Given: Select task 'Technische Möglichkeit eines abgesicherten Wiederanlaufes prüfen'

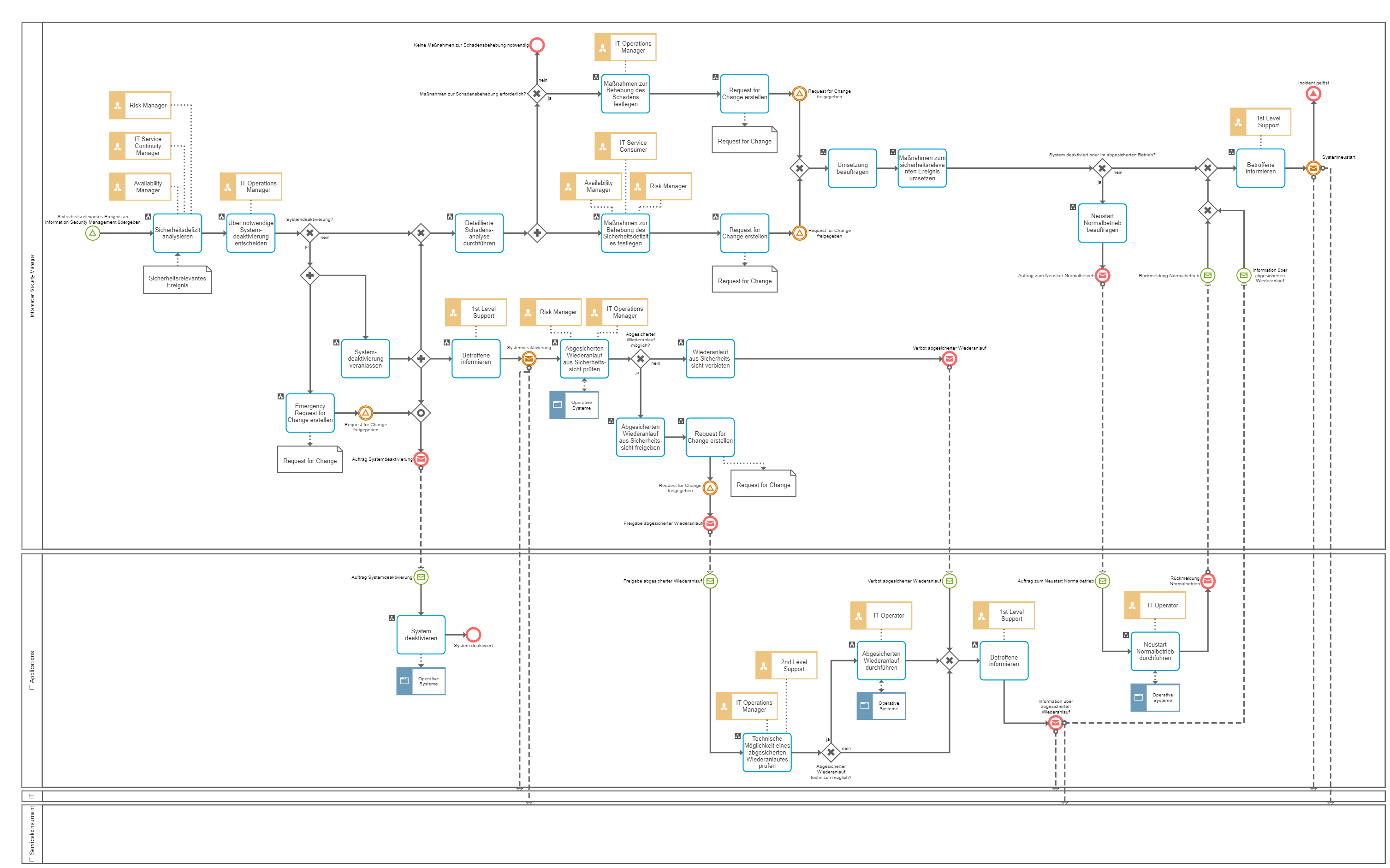Looking at the screenshot, I should coord(767,752).
